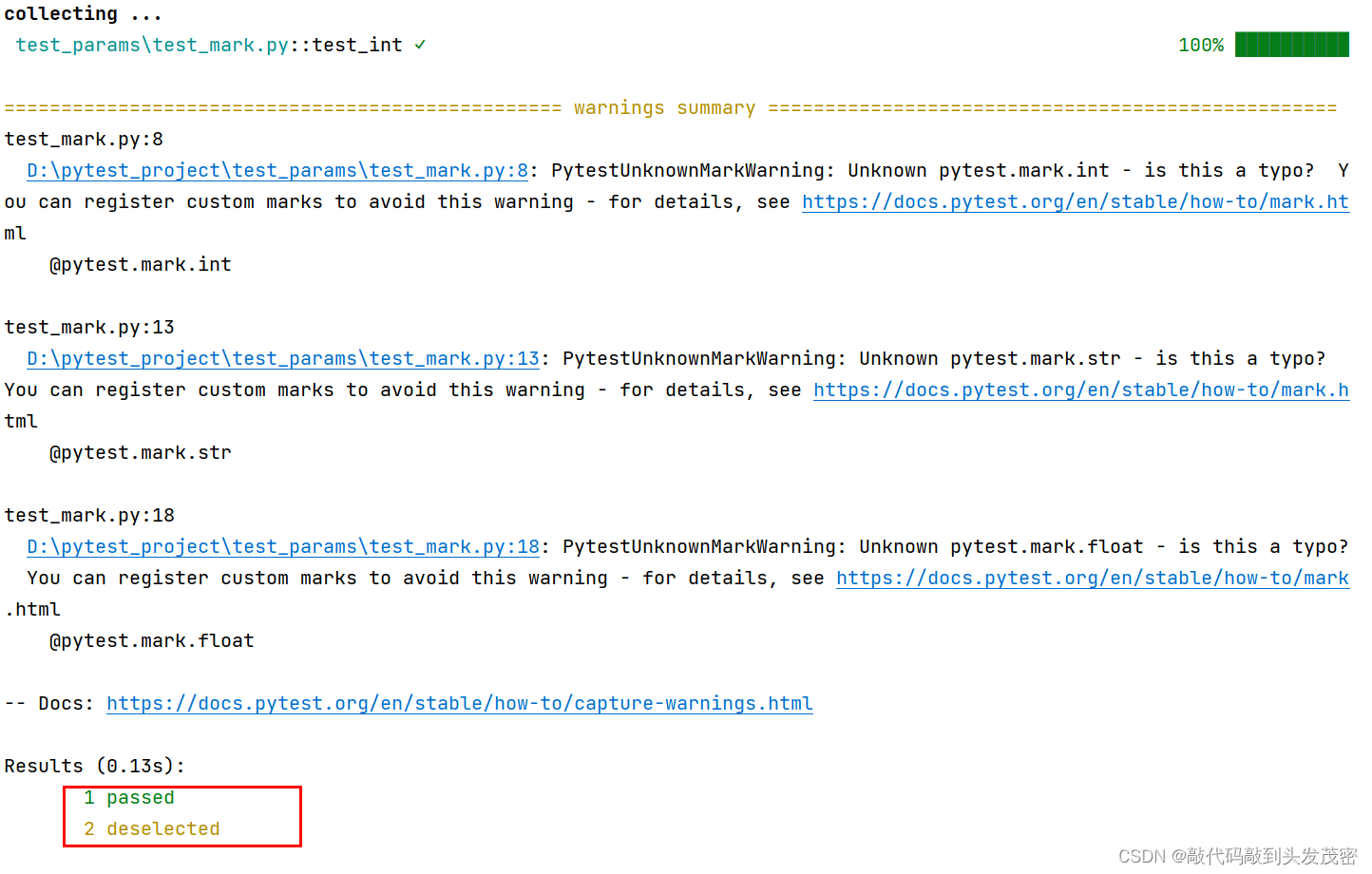The image size is (1372, 874).
Task: Click the '@pytest.mark.int' decorator line
Action: 141,265
